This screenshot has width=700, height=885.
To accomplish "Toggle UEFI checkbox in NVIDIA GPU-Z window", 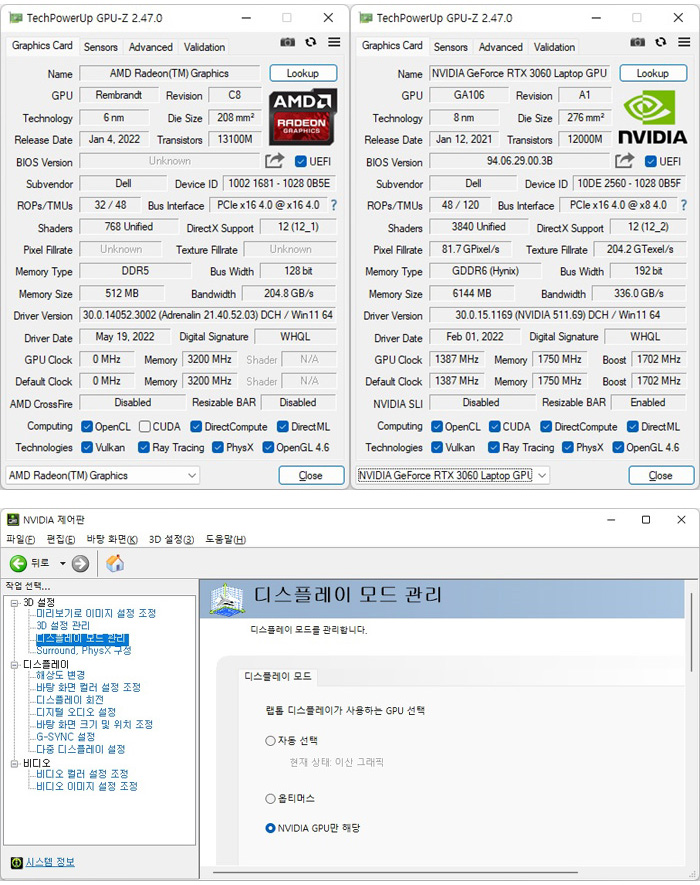I will 651,161.
